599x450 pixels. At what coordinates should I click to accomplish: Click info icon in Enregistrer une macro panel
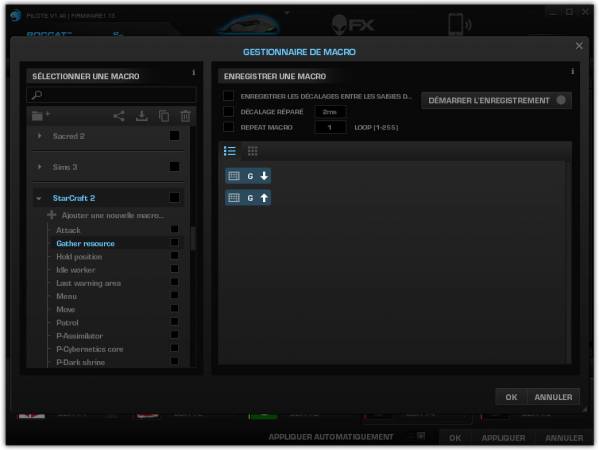point(572,71)
